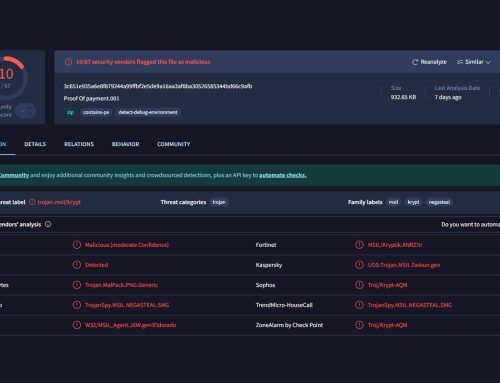The height and width of the screenshot is (383, 500).
Task: Click warning icon beside trojan.msil/krypt
Action: (32, 202)
